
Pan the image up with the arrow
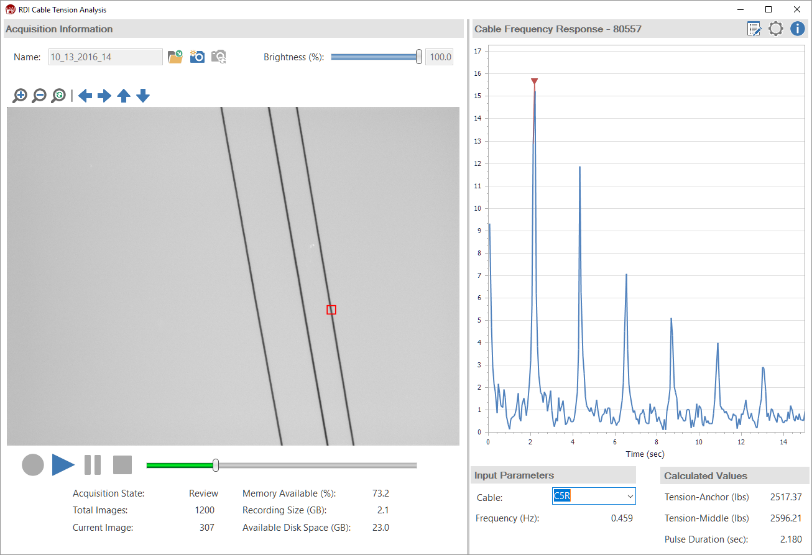coord(124,95)
